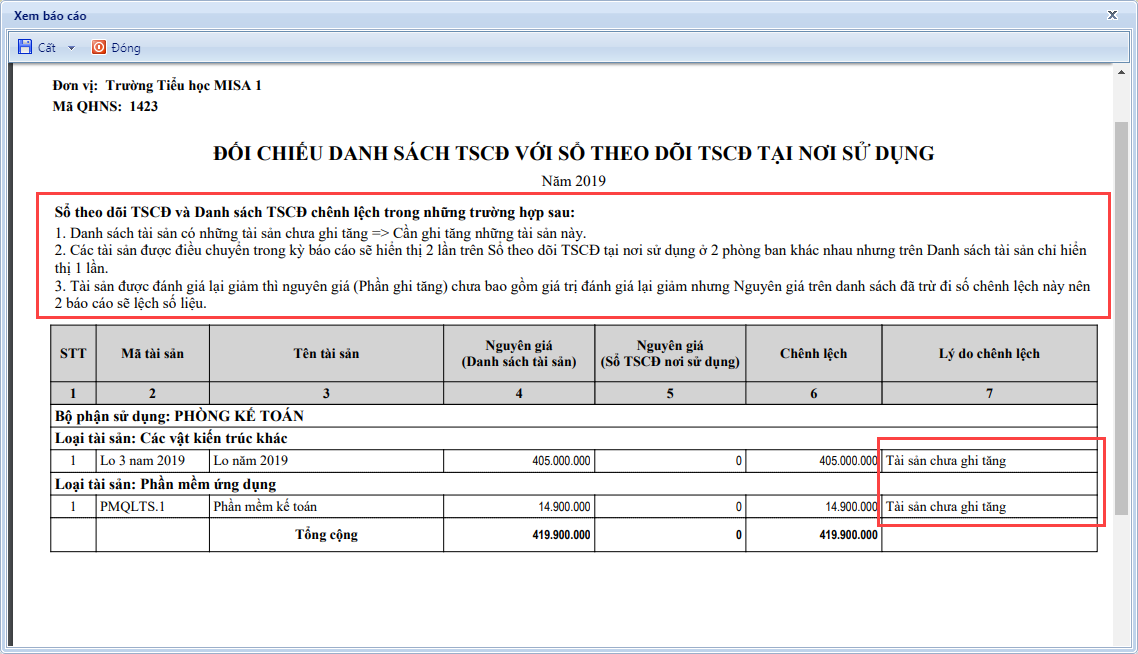Screen dimensions: 1138x654
Task: Click the Đóng red close icon
Action: click(99, 47)
